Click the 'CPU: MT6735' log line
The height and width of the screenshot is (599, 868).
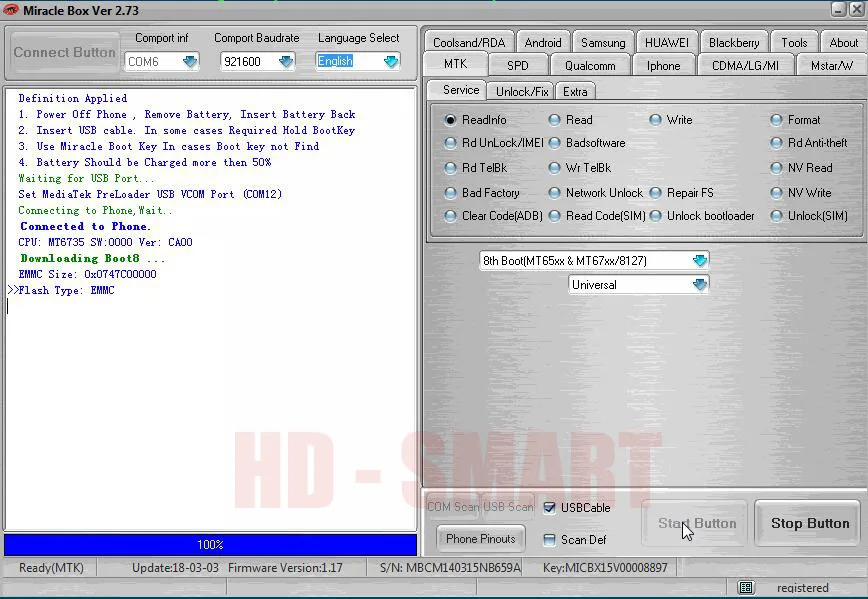105,242
